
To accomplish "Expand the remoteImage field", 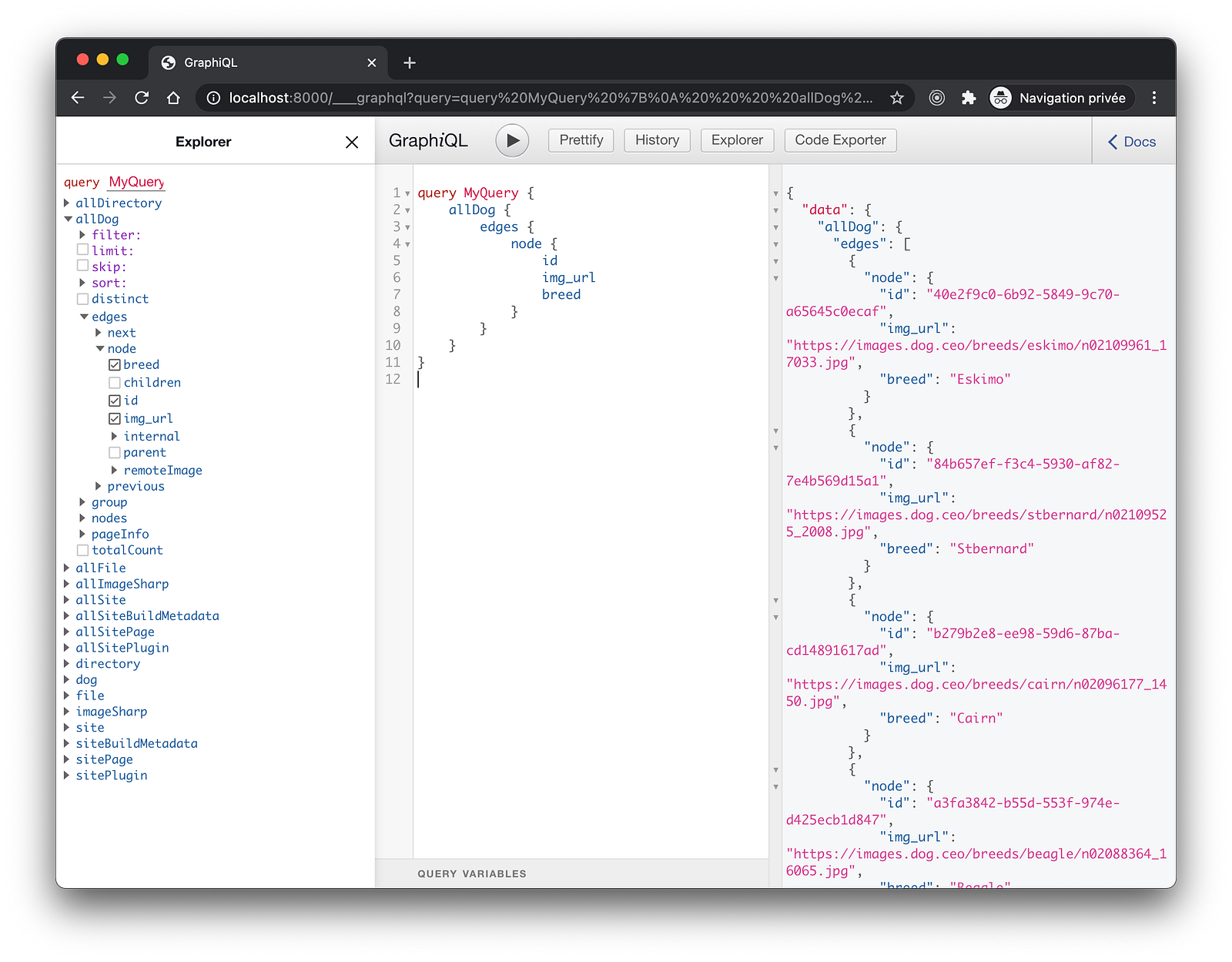I will (115, 470).
